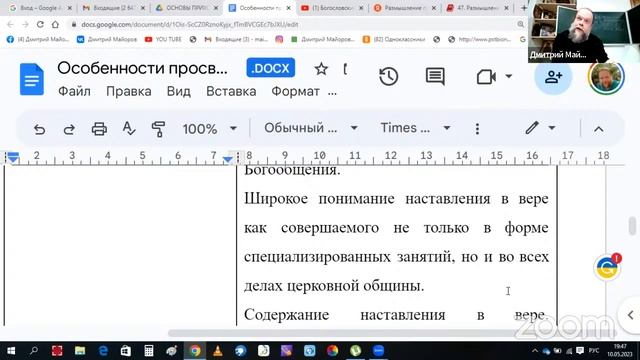Collapse the menus with the chevron up
This screenshot has height=360, width=640.
[x=598, y=129]
